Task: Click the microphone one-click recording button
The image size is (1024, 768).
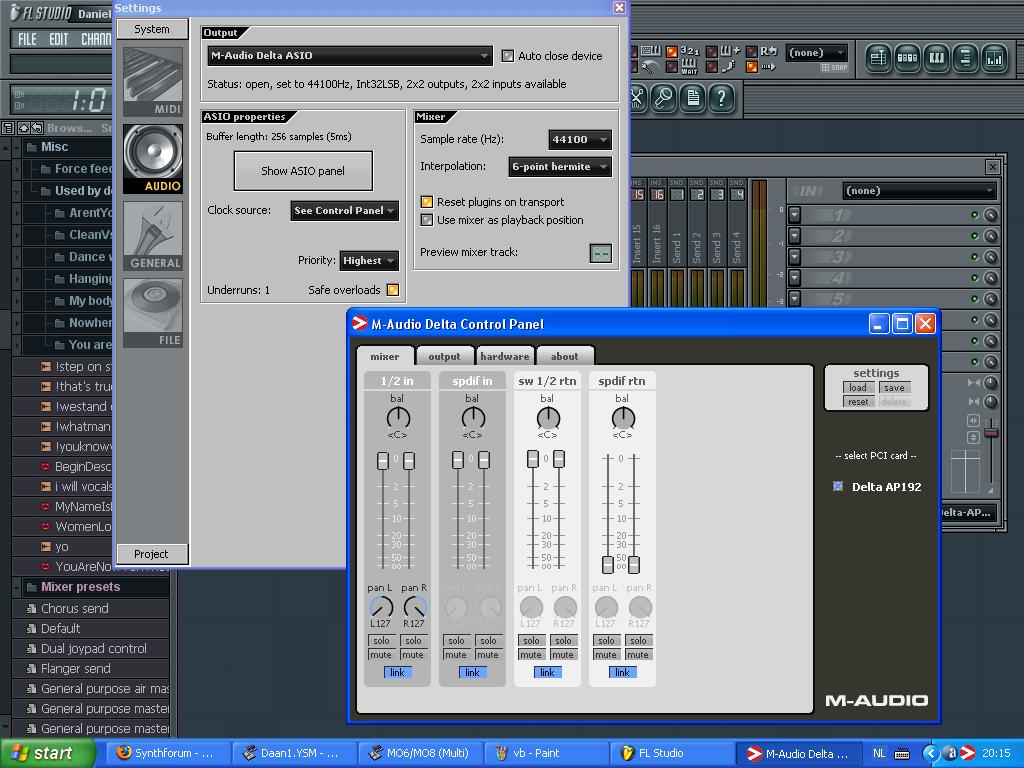Action: tap(664, 99)
